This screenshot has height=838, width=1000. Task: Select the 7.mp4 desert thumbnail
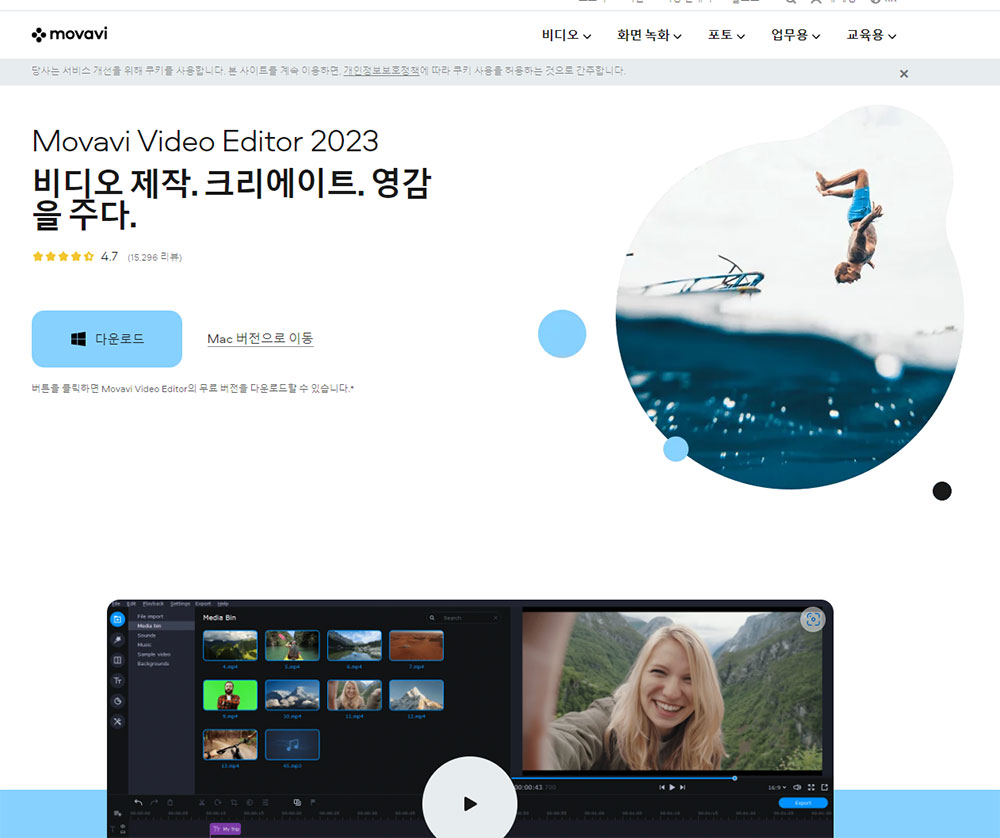(416, 645)
